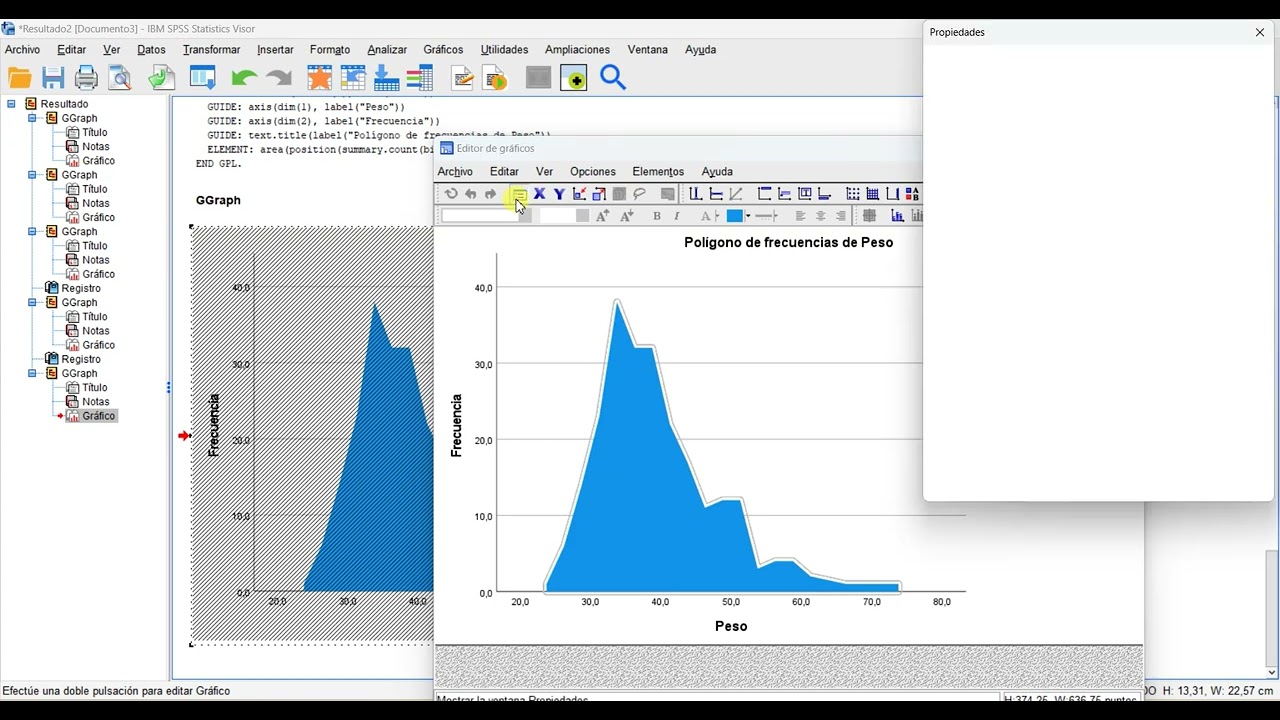Image resolution: width=1280 pixels, height=720 pixels.
Task: Click the Export output icon
Action: [x=162, y=78]
